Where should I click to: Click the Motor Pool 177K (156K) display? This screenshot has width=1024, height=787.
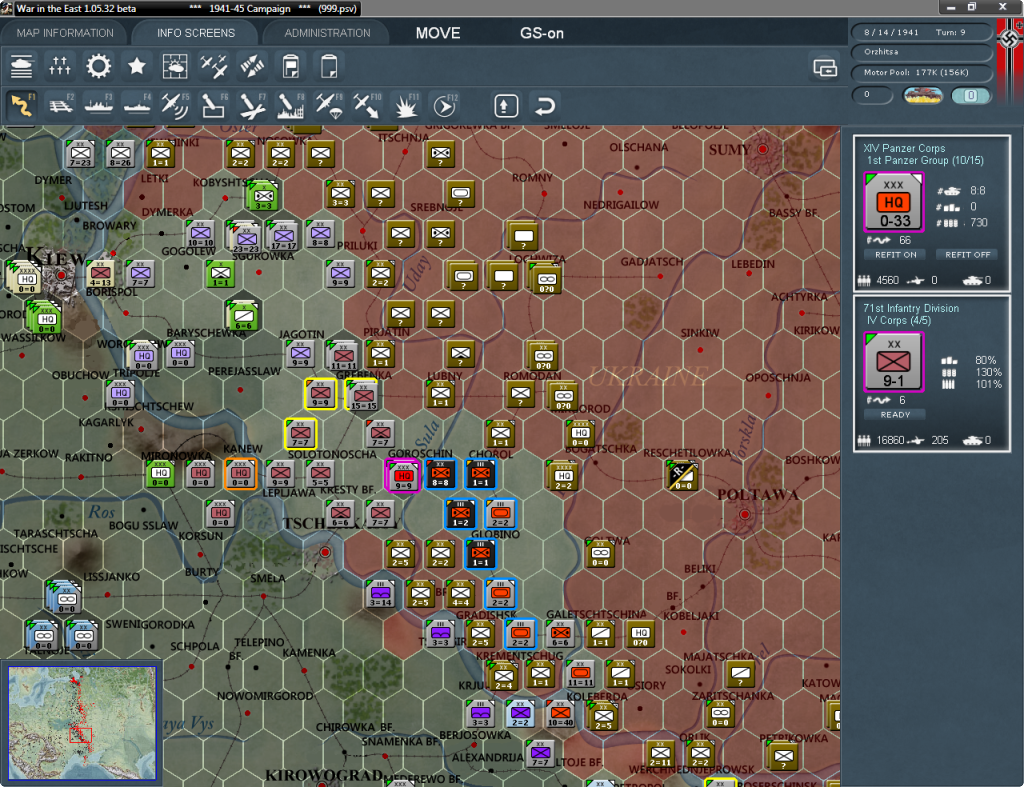tap(921, 72)
